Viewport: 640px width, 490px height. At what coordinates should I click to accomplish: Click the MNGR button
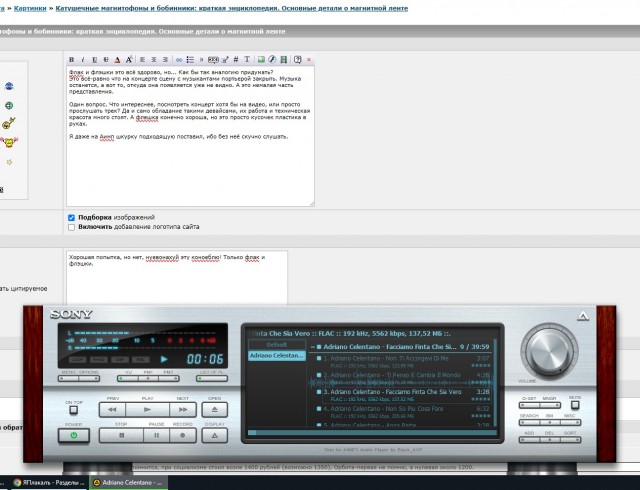tap(550, 405)
